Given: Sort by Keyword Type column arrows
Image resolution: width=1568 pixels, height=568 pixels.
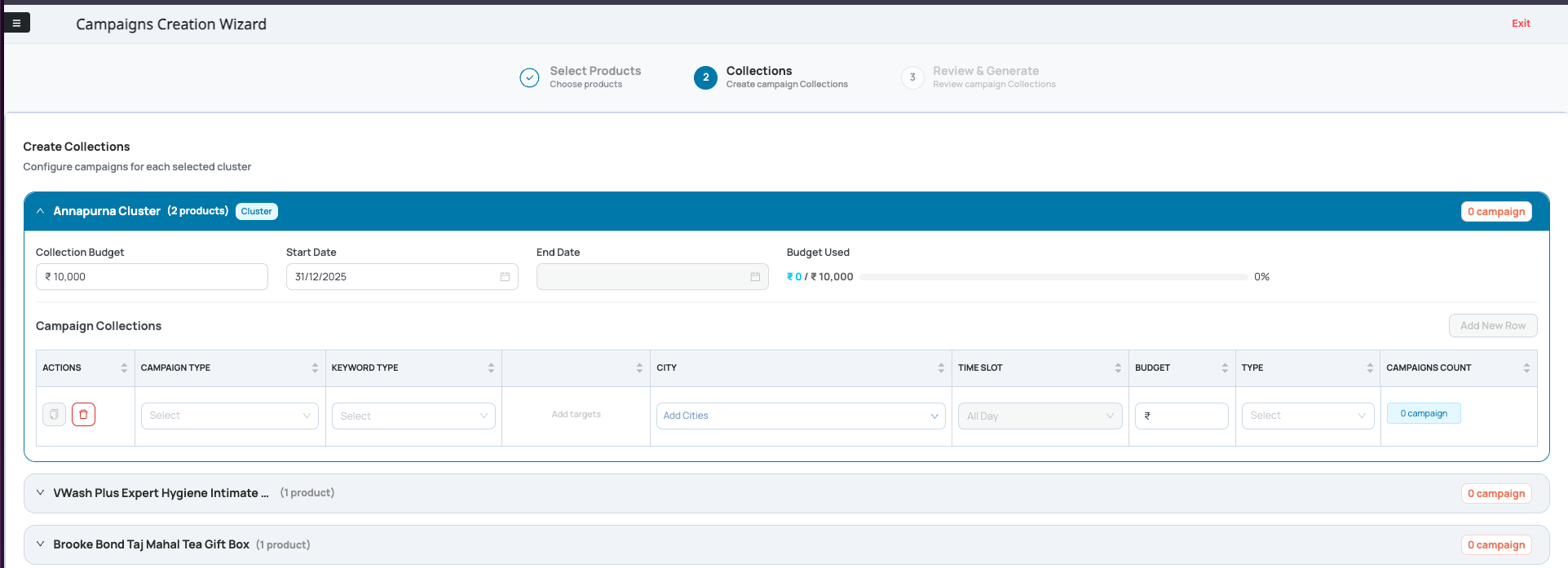Looking at the screenshot, I should click(491, 368).
